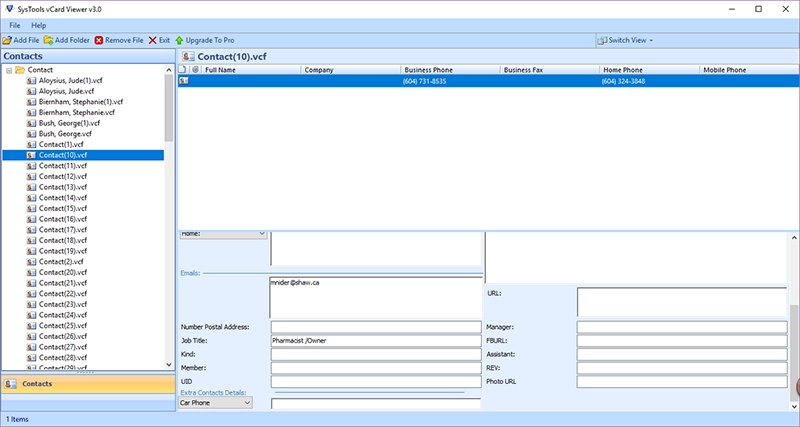This screenshot has height=427, width=800.
Task: Click the vCard icon of Contact(18).vcf
Action: click(31, 240)
